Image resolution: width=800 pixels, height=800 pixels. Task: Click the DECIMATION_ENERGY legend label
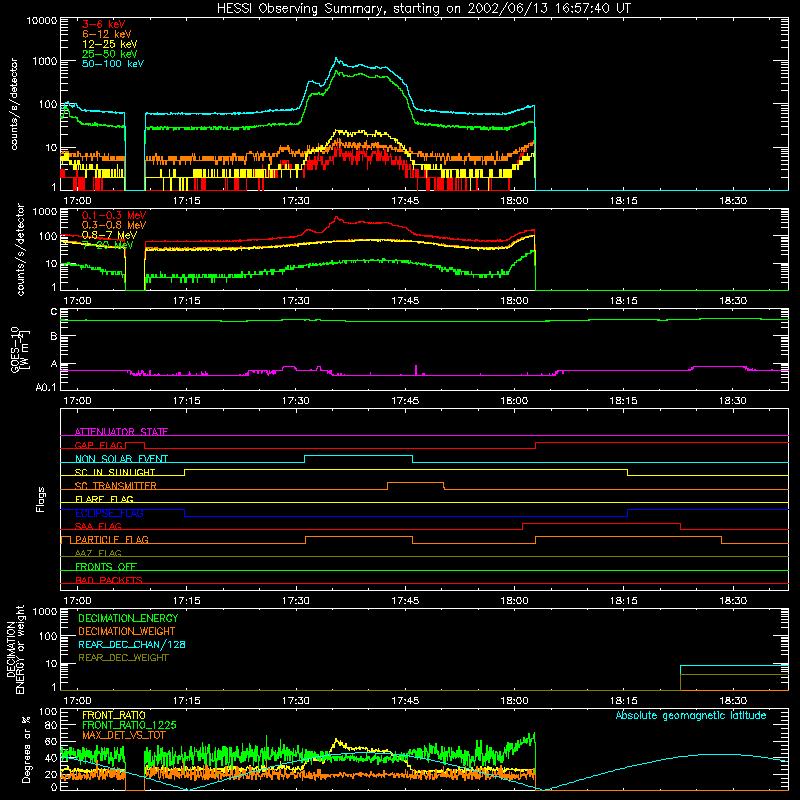[128, 618]
